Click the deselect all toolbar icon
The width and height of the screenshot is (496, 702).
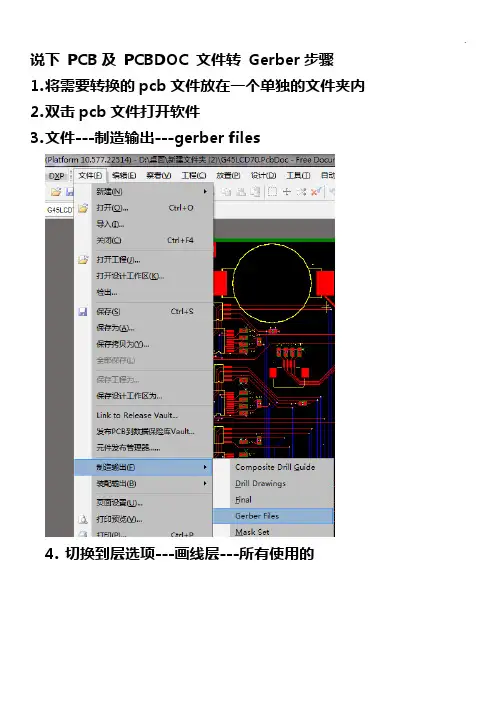pos(301,192)
